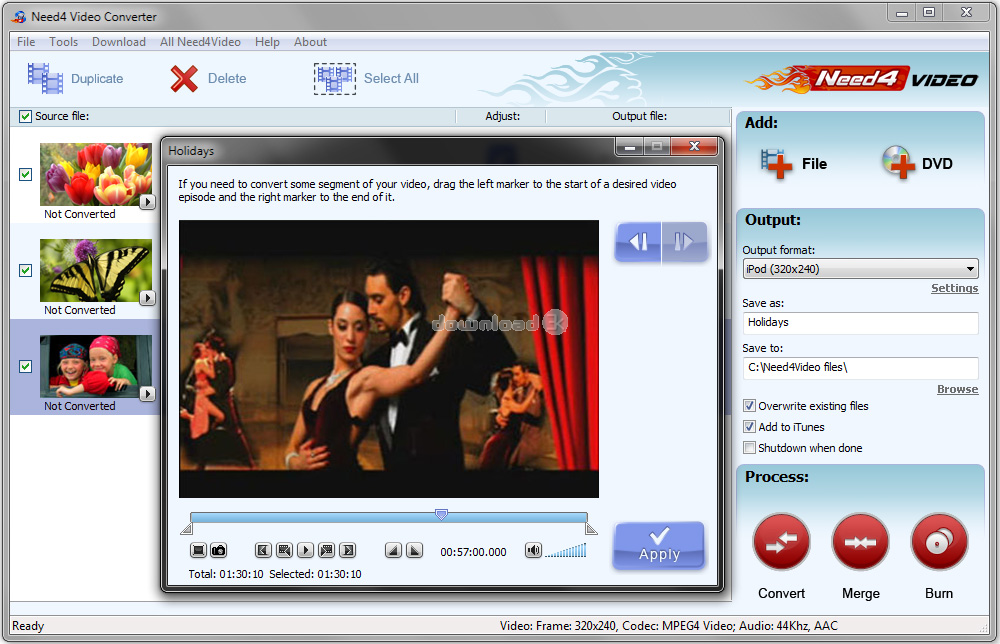Viewport: 1000px width, 644px height.
Task: Click the red Convert round button
Action: click(781, 542)
